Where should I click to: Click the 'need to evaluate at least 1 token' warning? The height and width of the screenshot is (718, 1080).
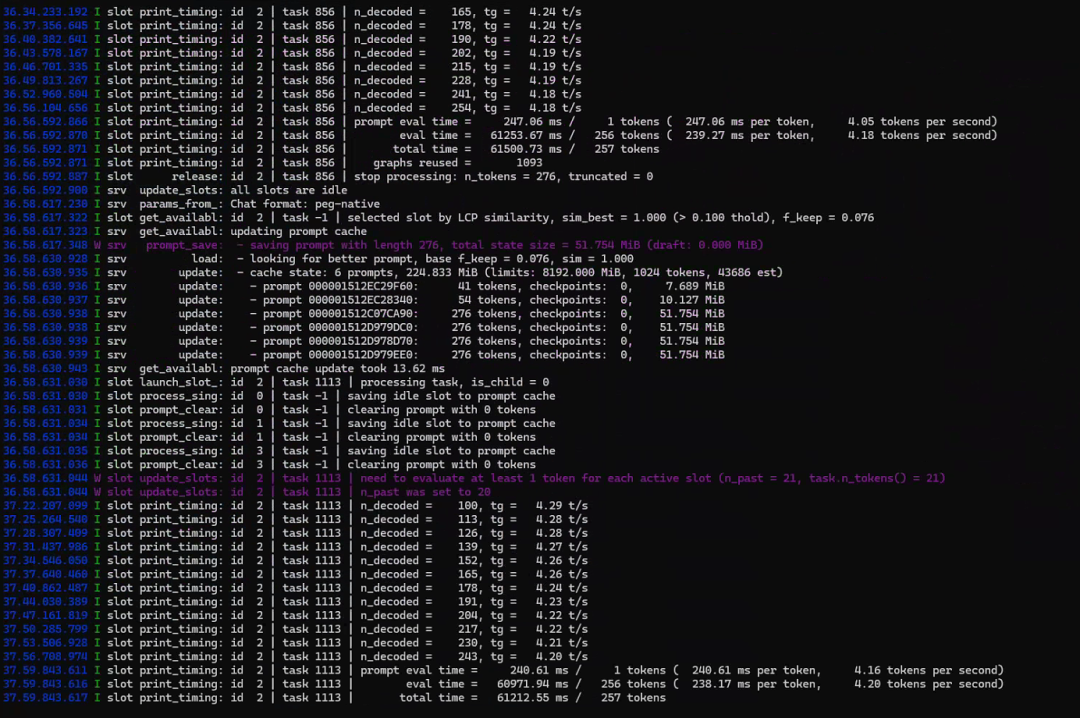[x=474, y=479]
